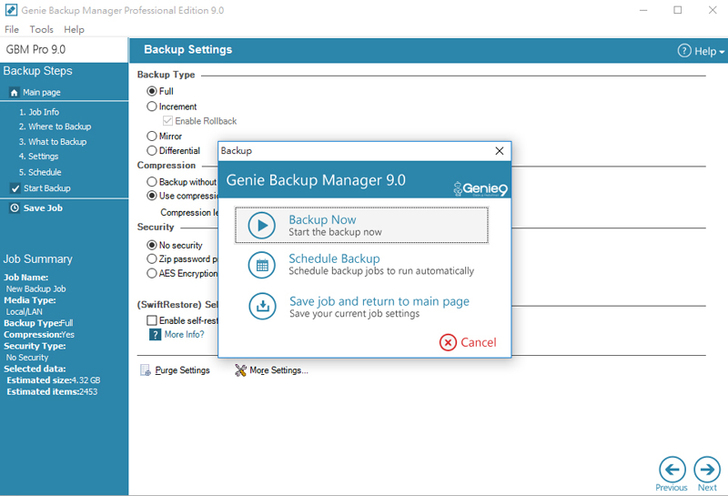Click Save Job in the sidebar
The image size is (728, 496).
pos(42,208)
